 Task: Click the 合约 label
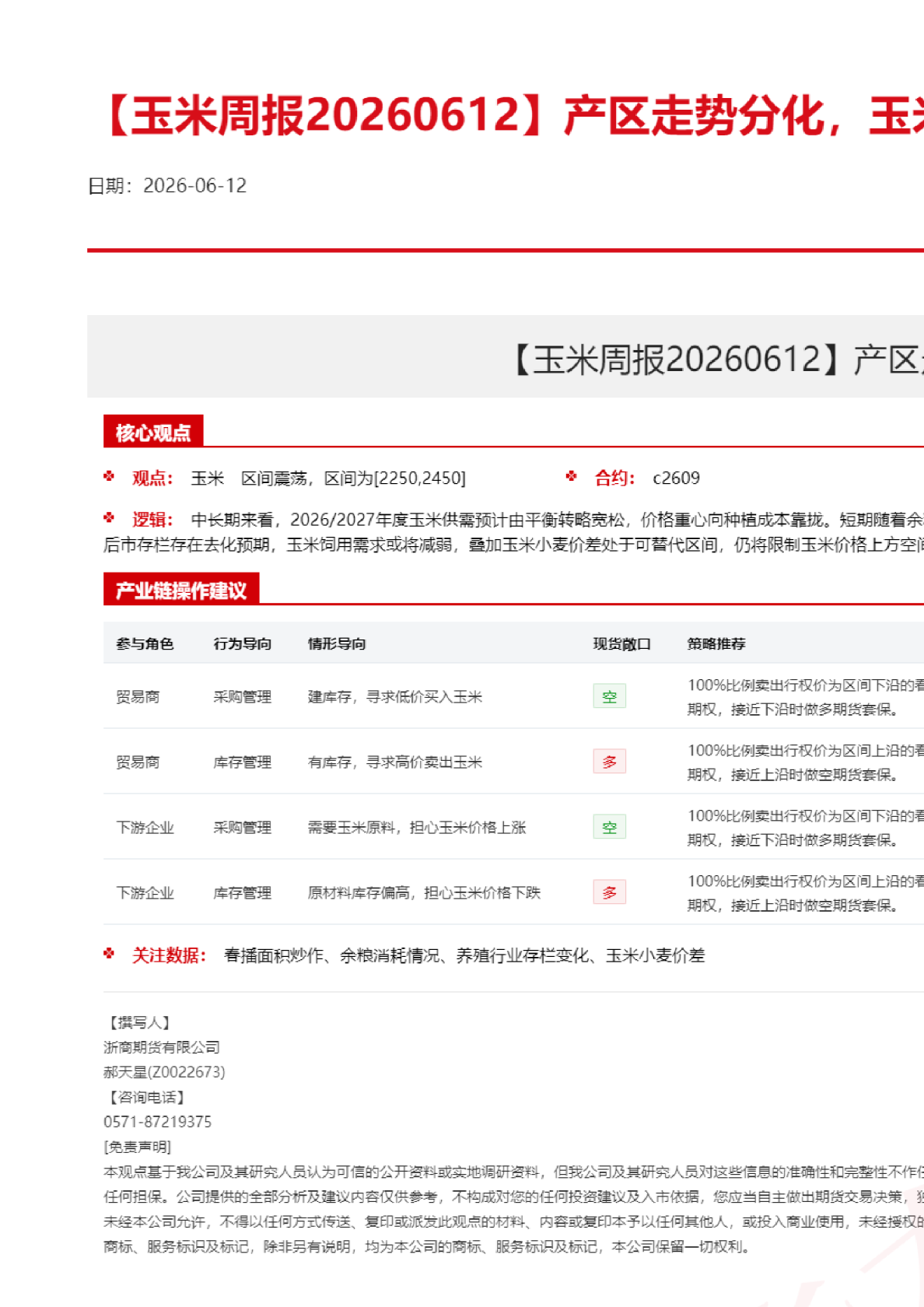pyautogui.click(x=614, y=478)
